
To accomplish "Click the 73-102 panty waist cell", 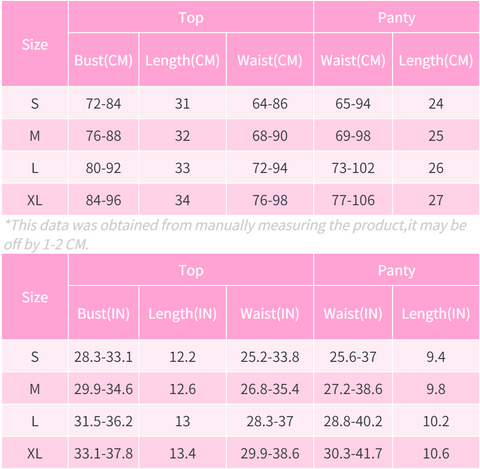I will (x=353, y=168).
